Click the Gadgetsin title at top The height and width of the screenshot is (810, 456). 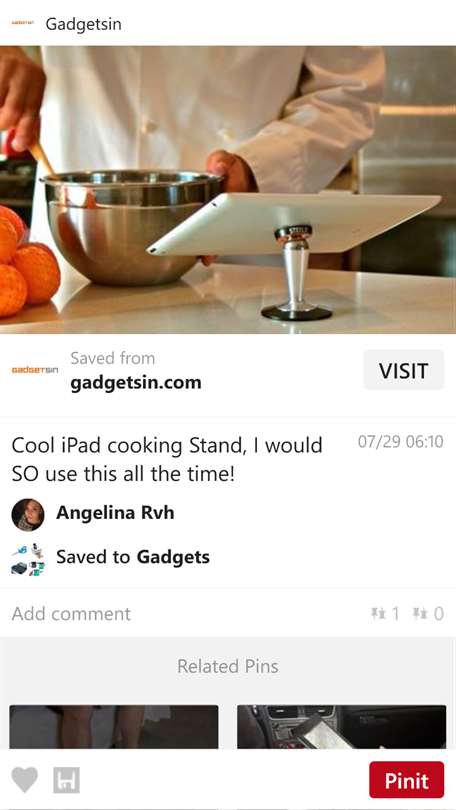(84, 24)
